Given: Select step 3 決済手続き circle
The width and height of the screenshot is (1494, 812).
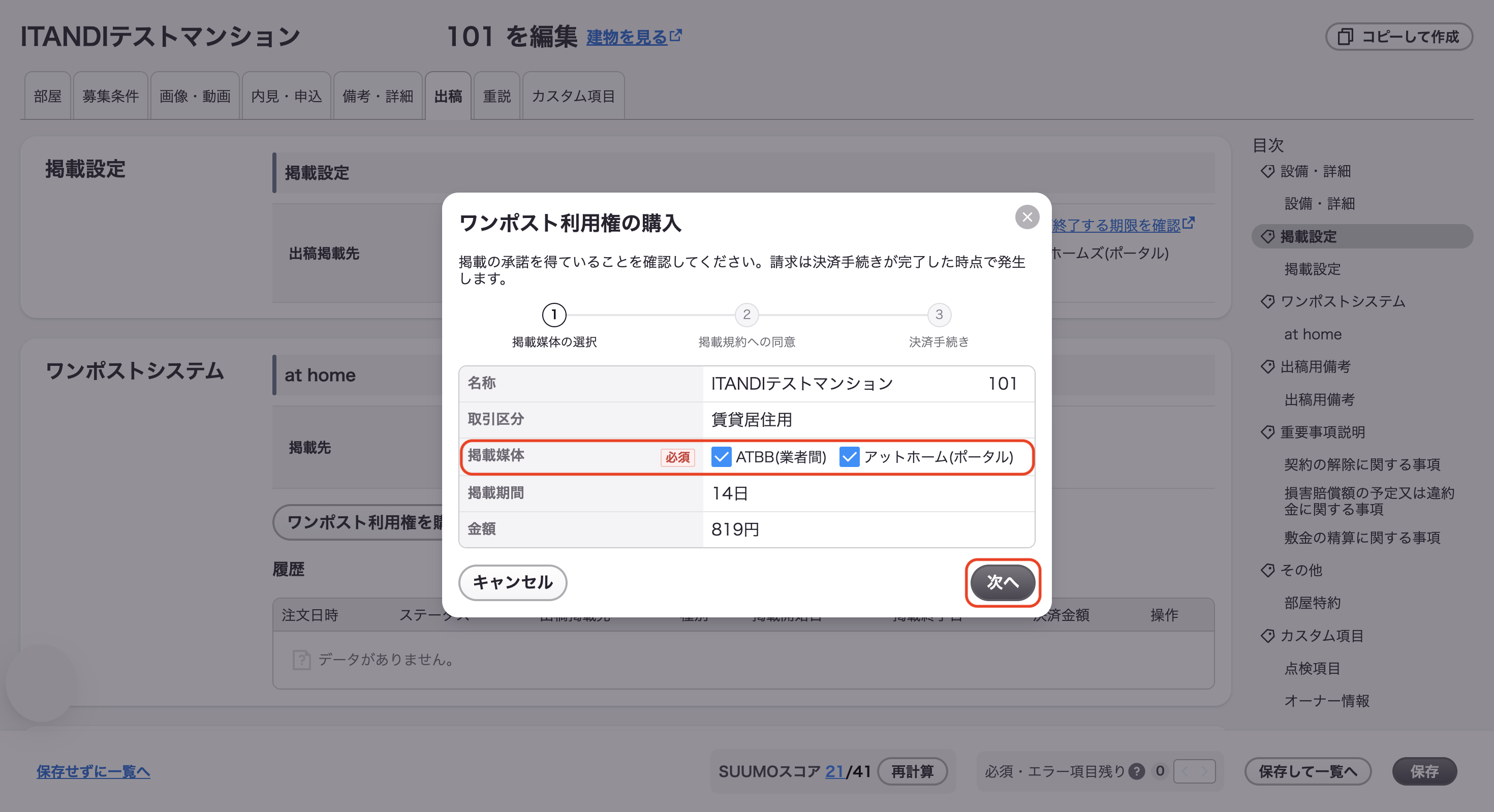Looking at the screenshot, I should [939, 315].
